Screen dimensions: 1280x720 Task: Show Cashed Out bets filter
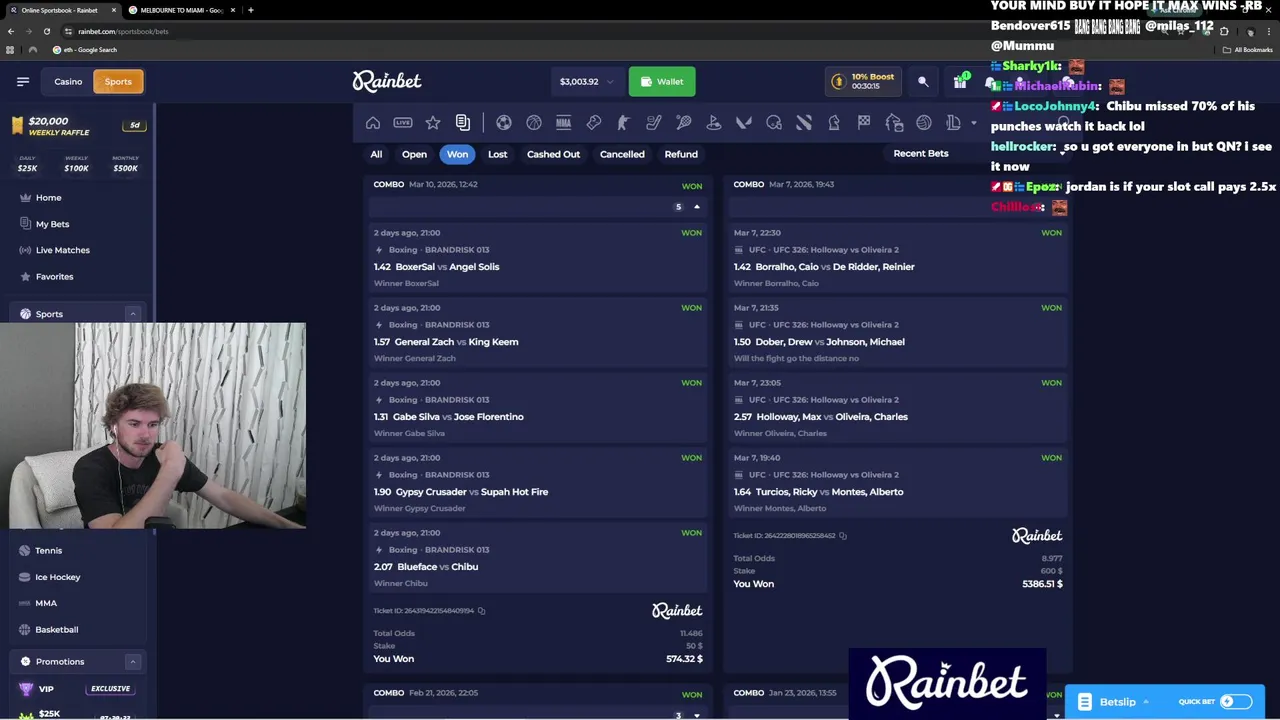(x=553, y=154)
